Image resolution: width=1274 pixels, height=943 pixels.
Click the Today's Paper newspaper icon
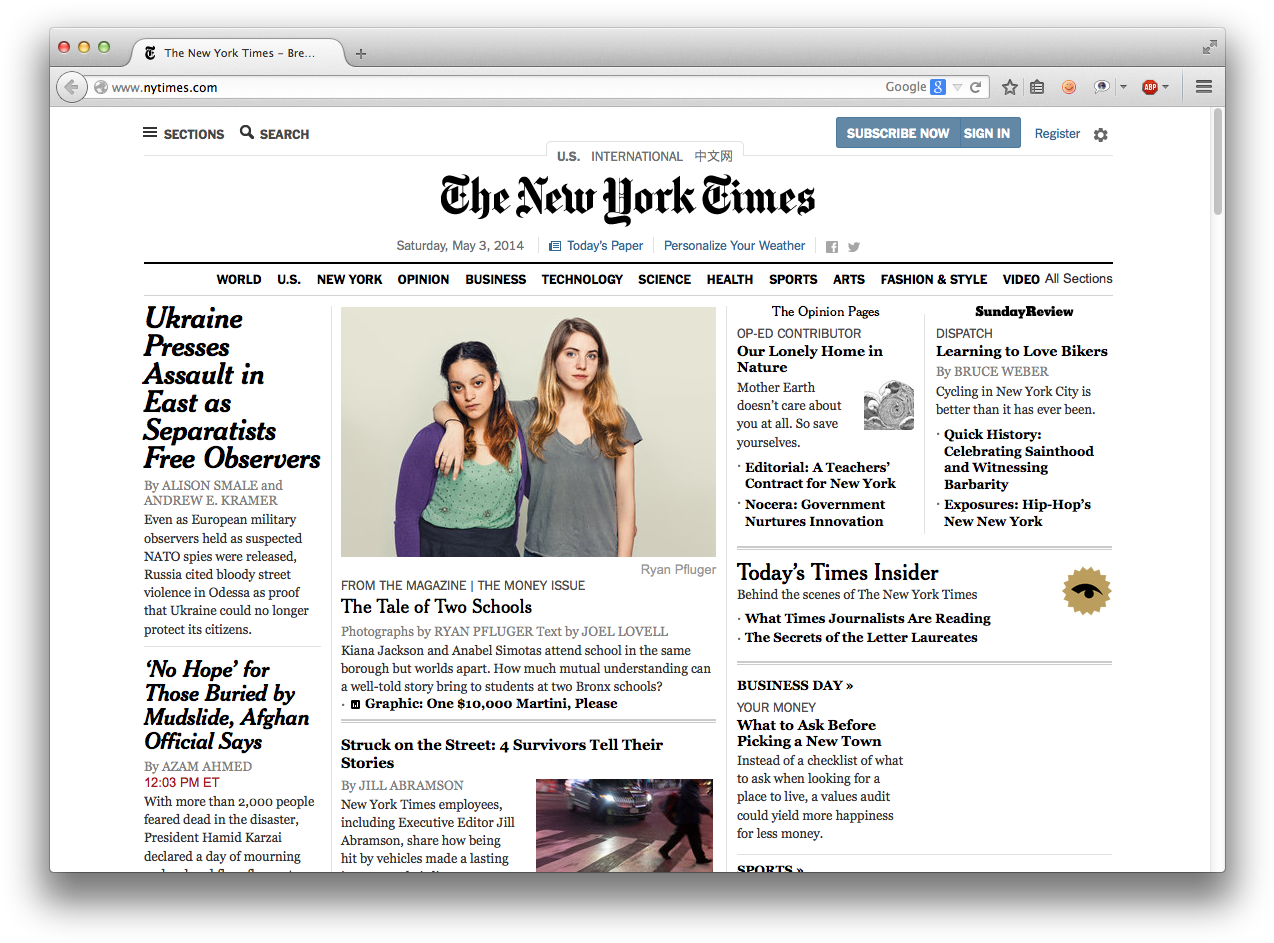[x=555, y=246]
